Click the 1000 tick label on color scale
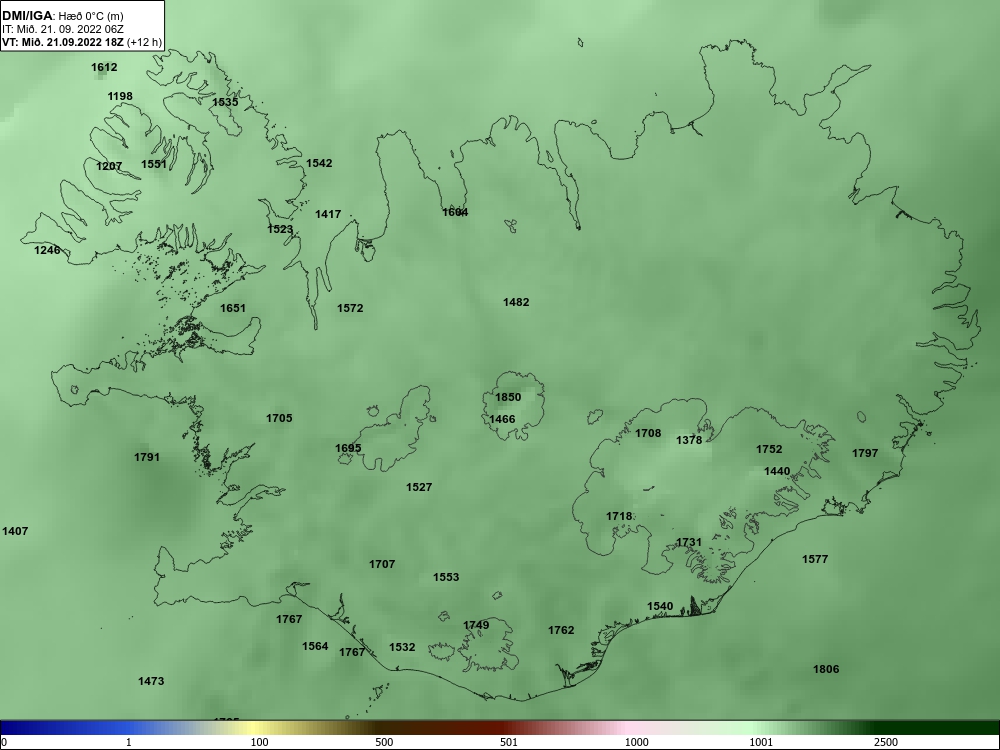Image resolution: width=1000 pixels, height=750 pixels. pos(636,742)
